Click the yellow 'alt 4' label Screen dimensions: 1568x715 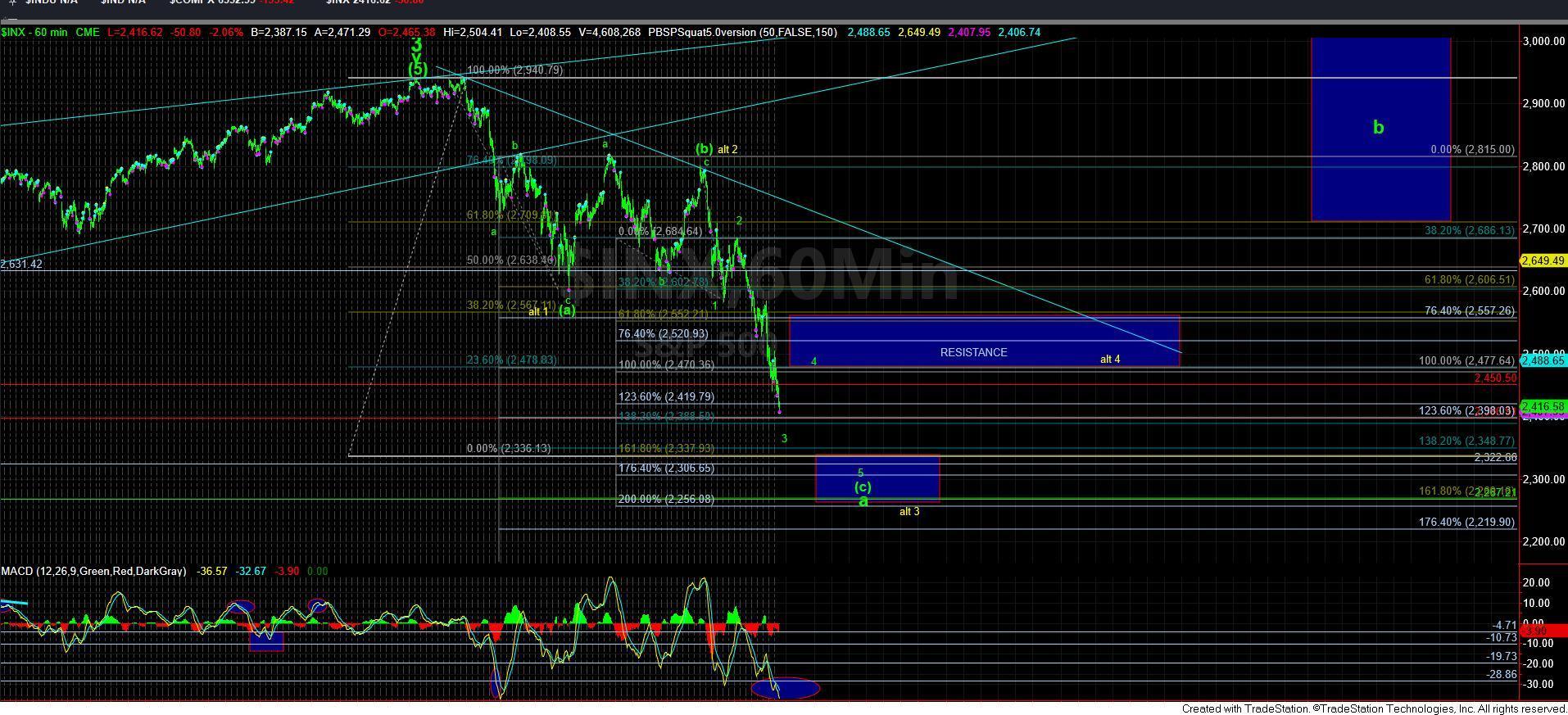tap(1109, 359)
